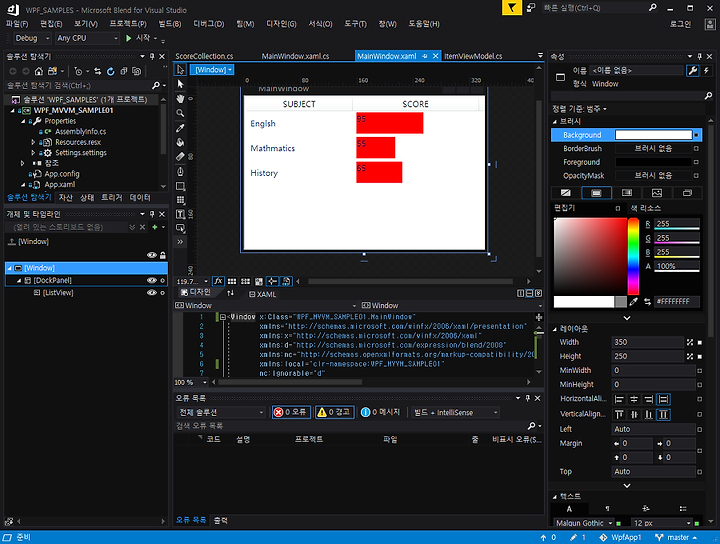Switch to ScoreCollection.cs tab
The height and width of the screenshot is (544, 720).
(204, 56)
